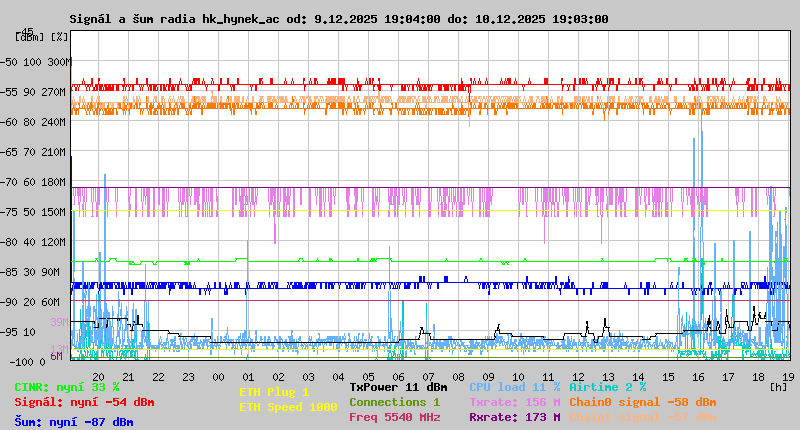800x430 pixels.
Task: Click the 'CPU load 11 %' legend label
Action: tap(514, 387)
